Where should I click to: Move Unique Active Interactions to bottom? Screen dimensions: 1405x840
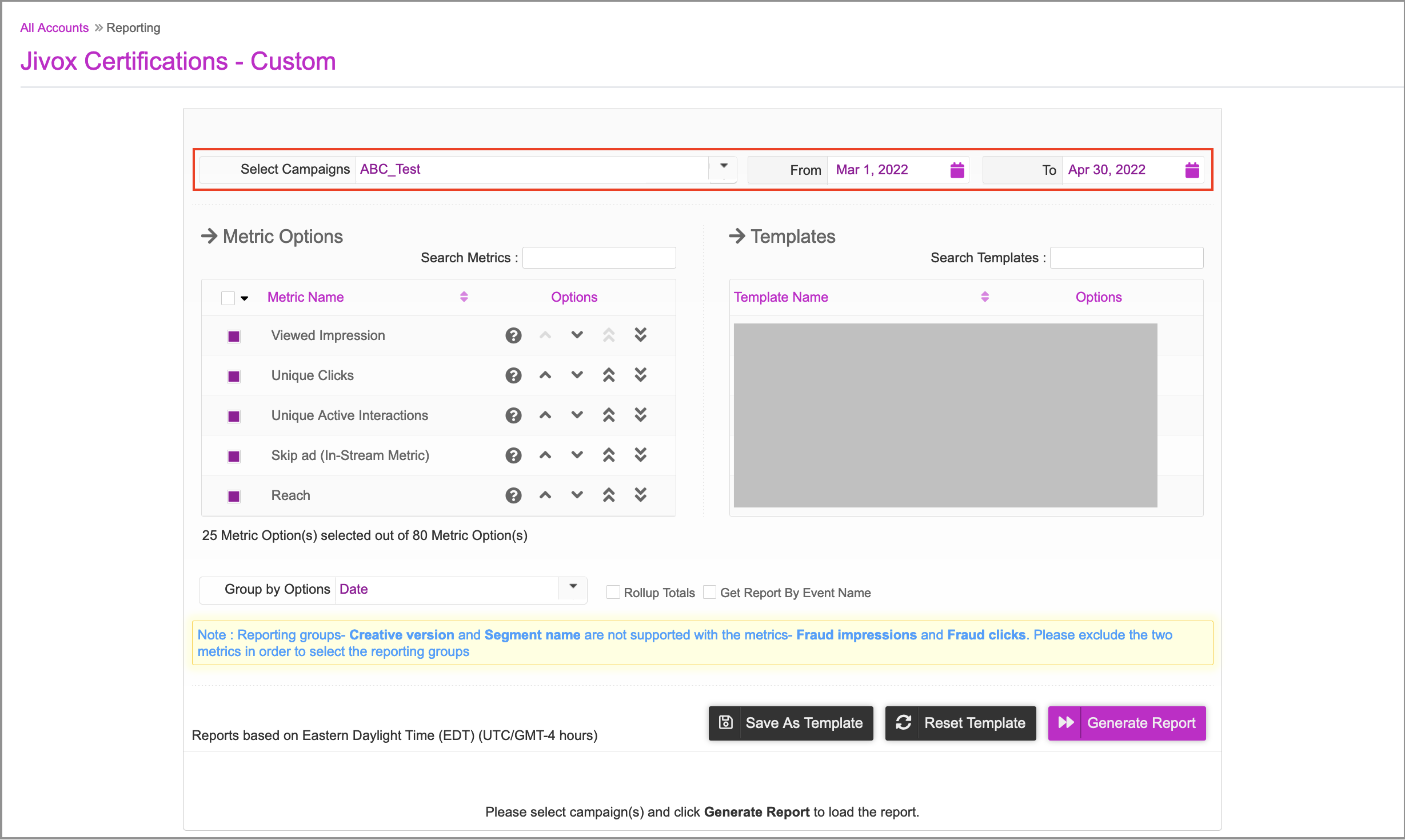pos(640,415)
